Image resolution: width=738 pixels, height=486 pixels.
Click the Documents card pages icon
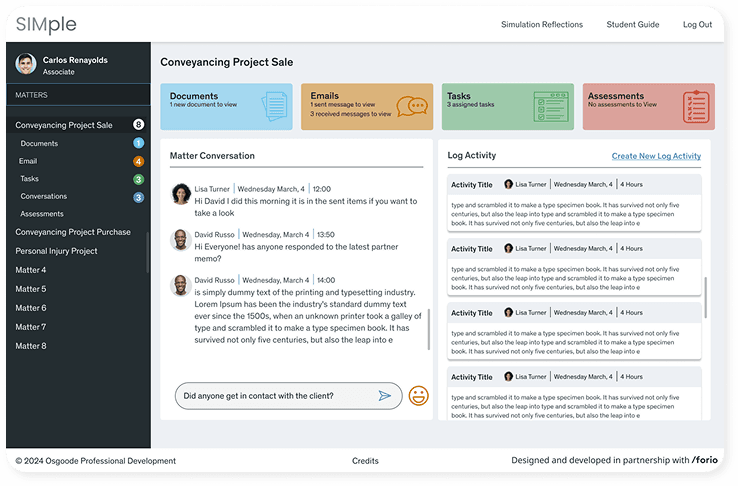coord(273,106)
